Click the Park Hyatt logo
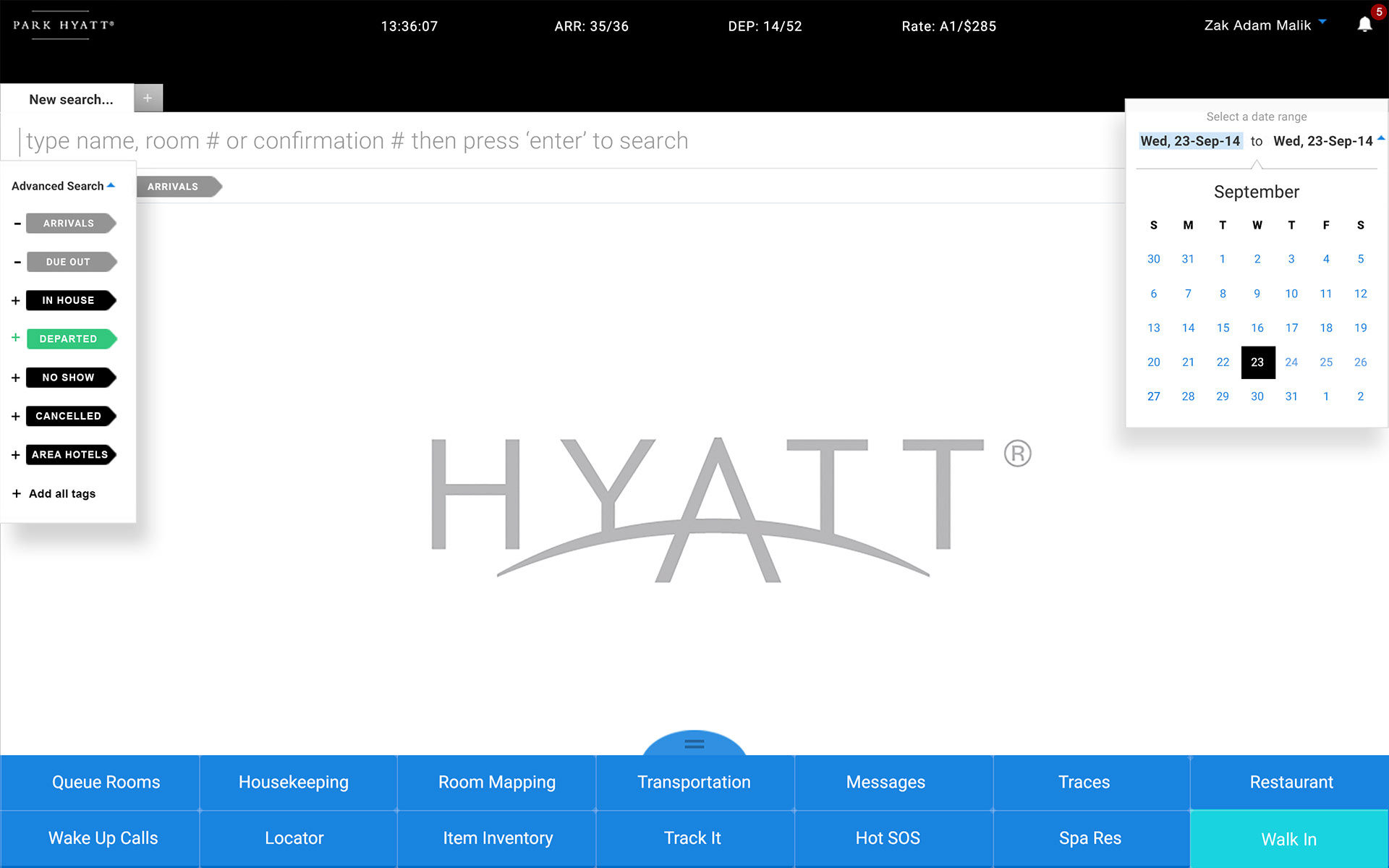The width and height of the screenshot is (1389, 868). (63, 25)
